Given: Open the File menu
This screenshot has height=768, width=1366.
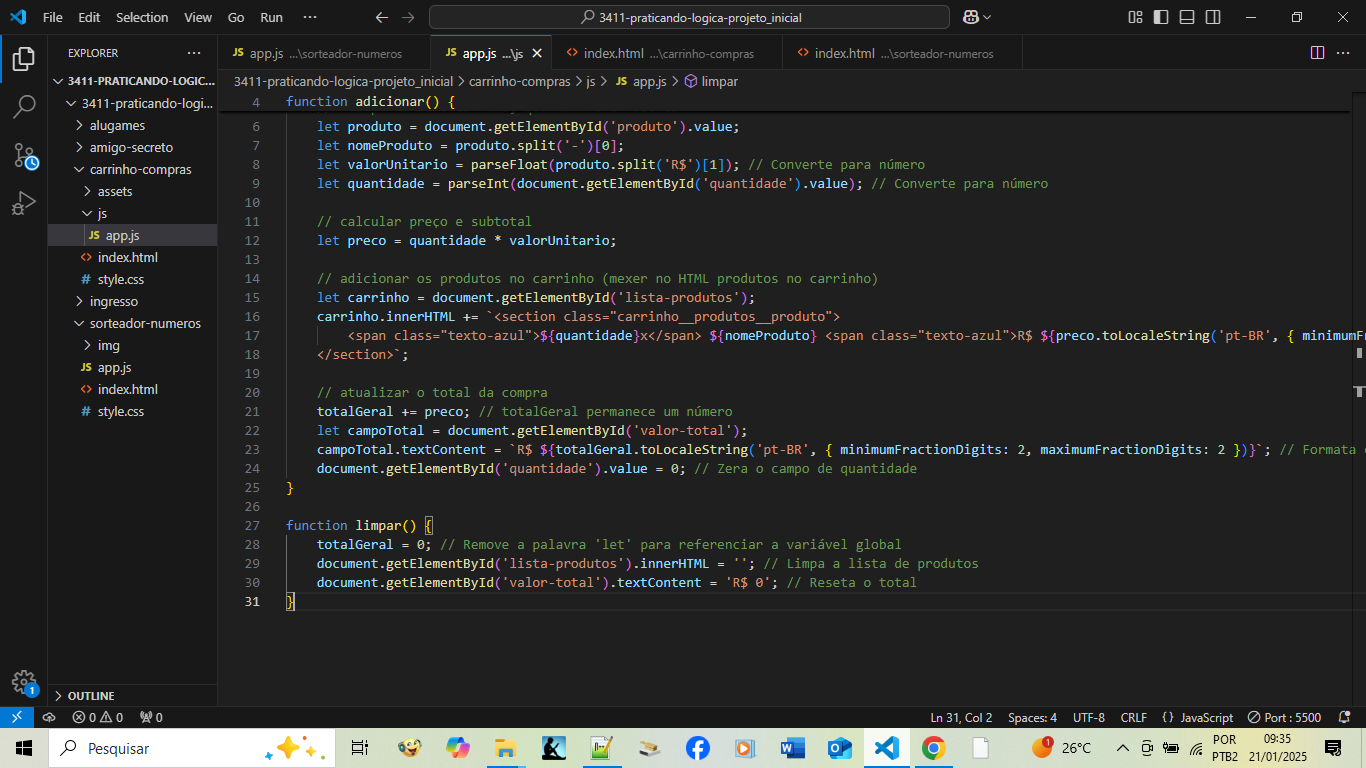Looking at the screenshot, I should click(52, 17).
